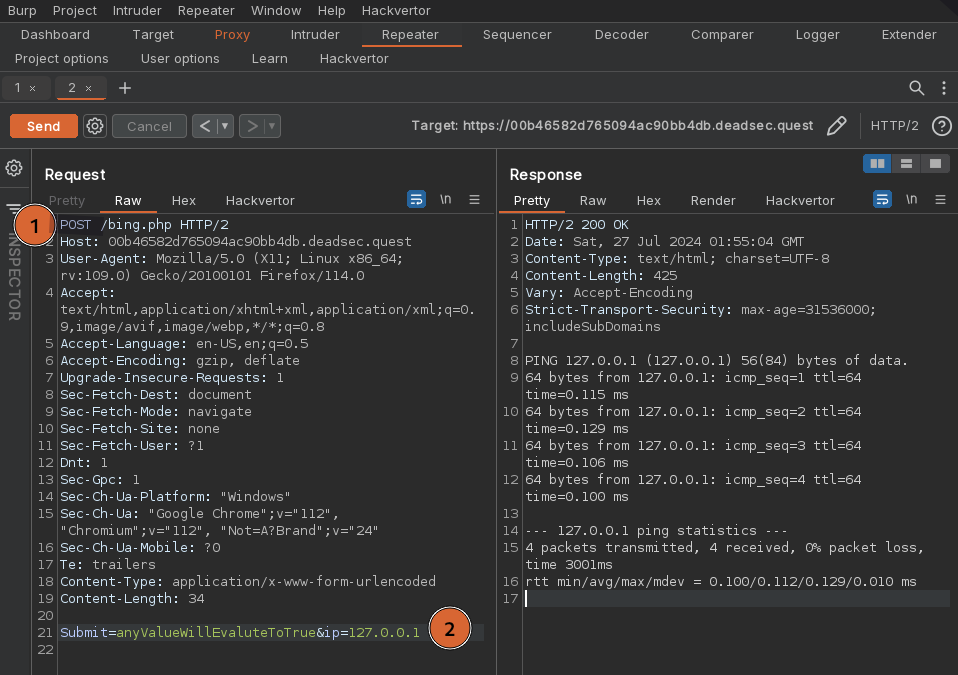Toggle non-printable characters in request pane
Viewport: 958px width, 675px height.
445,199
